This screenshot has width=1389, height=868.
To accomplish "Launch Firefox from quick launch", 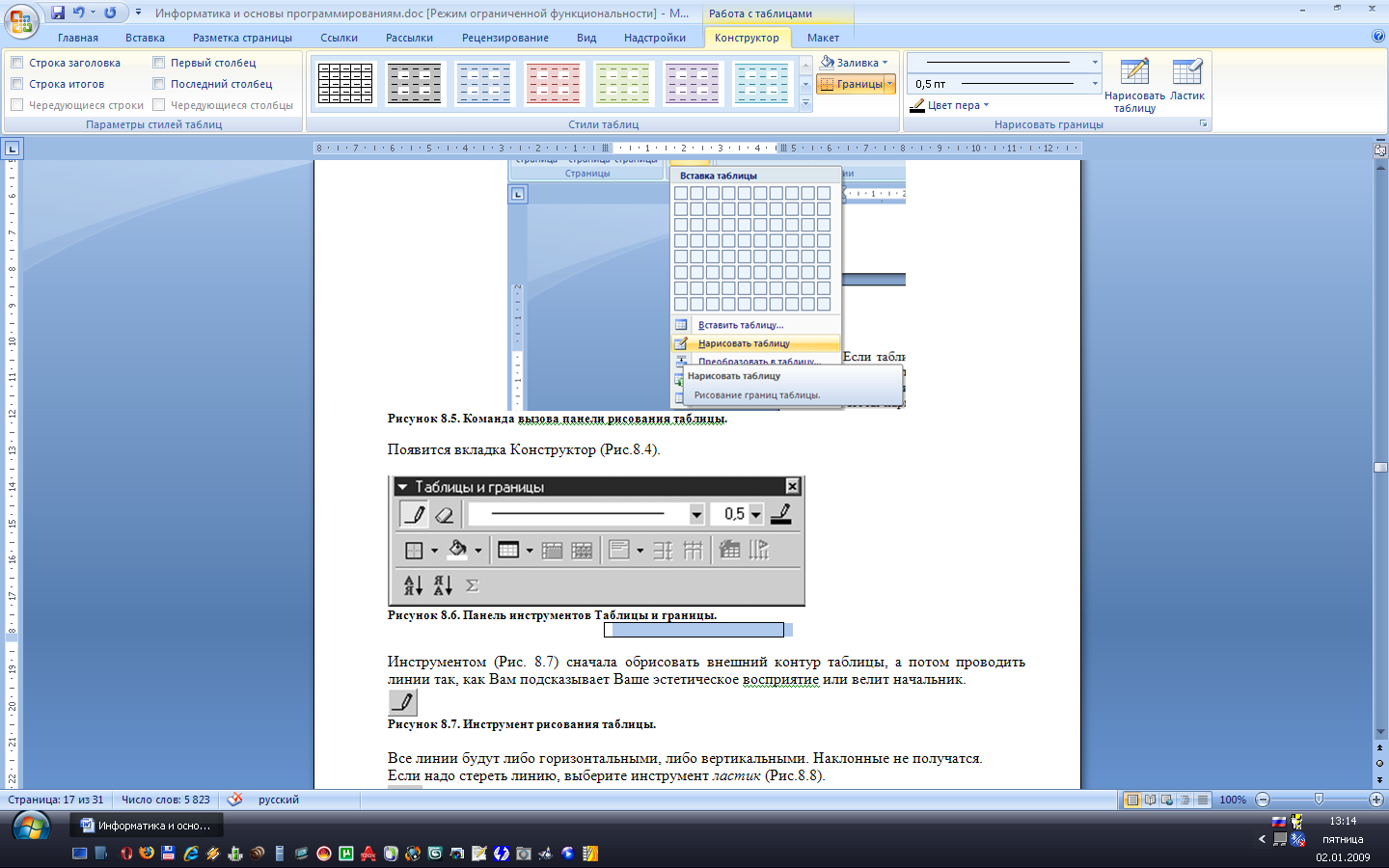I will 147,854.
